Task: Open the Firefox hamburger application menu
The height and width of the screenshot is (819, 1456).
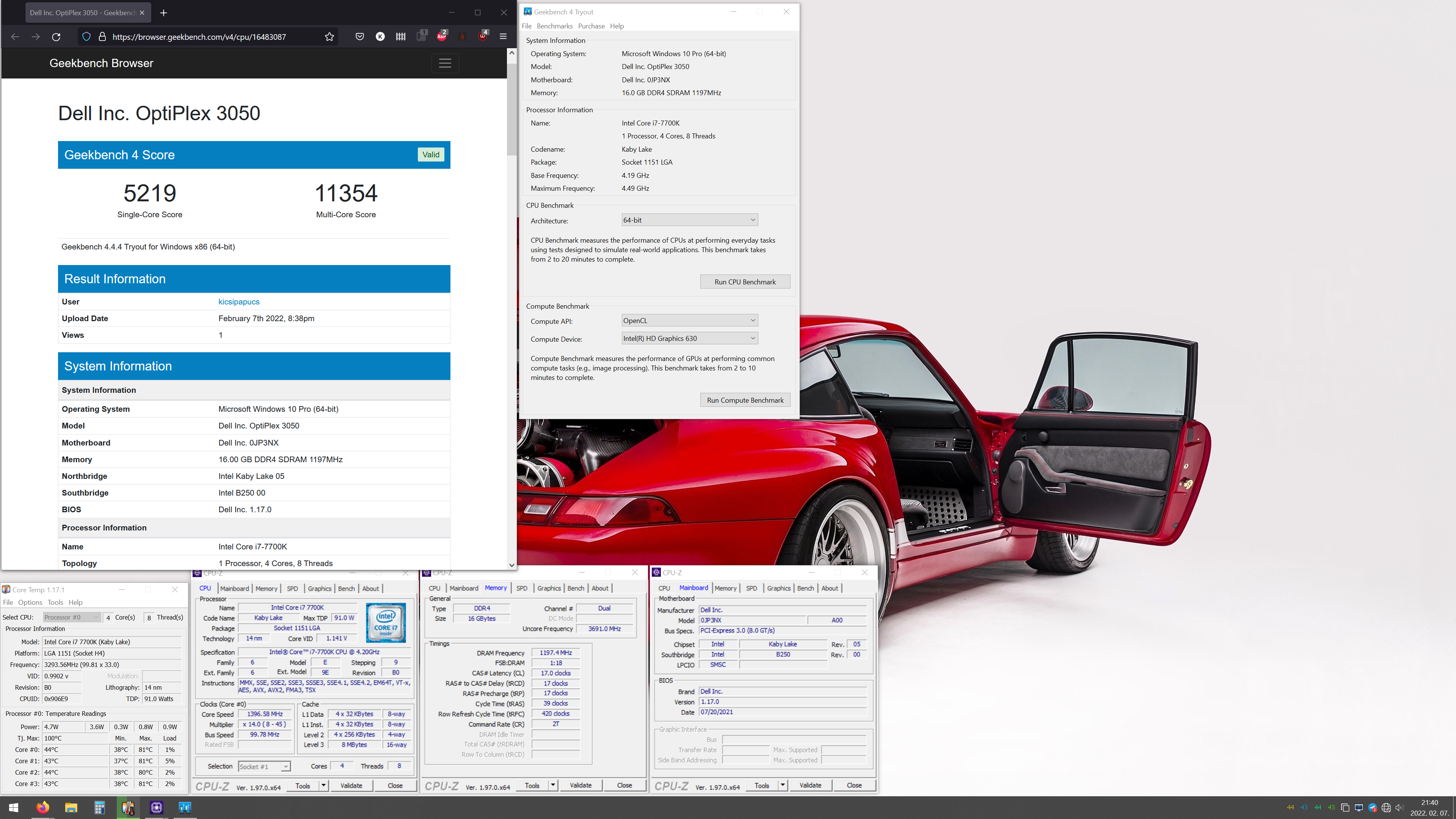Action: pyautogui.click(x=503, y=37)
